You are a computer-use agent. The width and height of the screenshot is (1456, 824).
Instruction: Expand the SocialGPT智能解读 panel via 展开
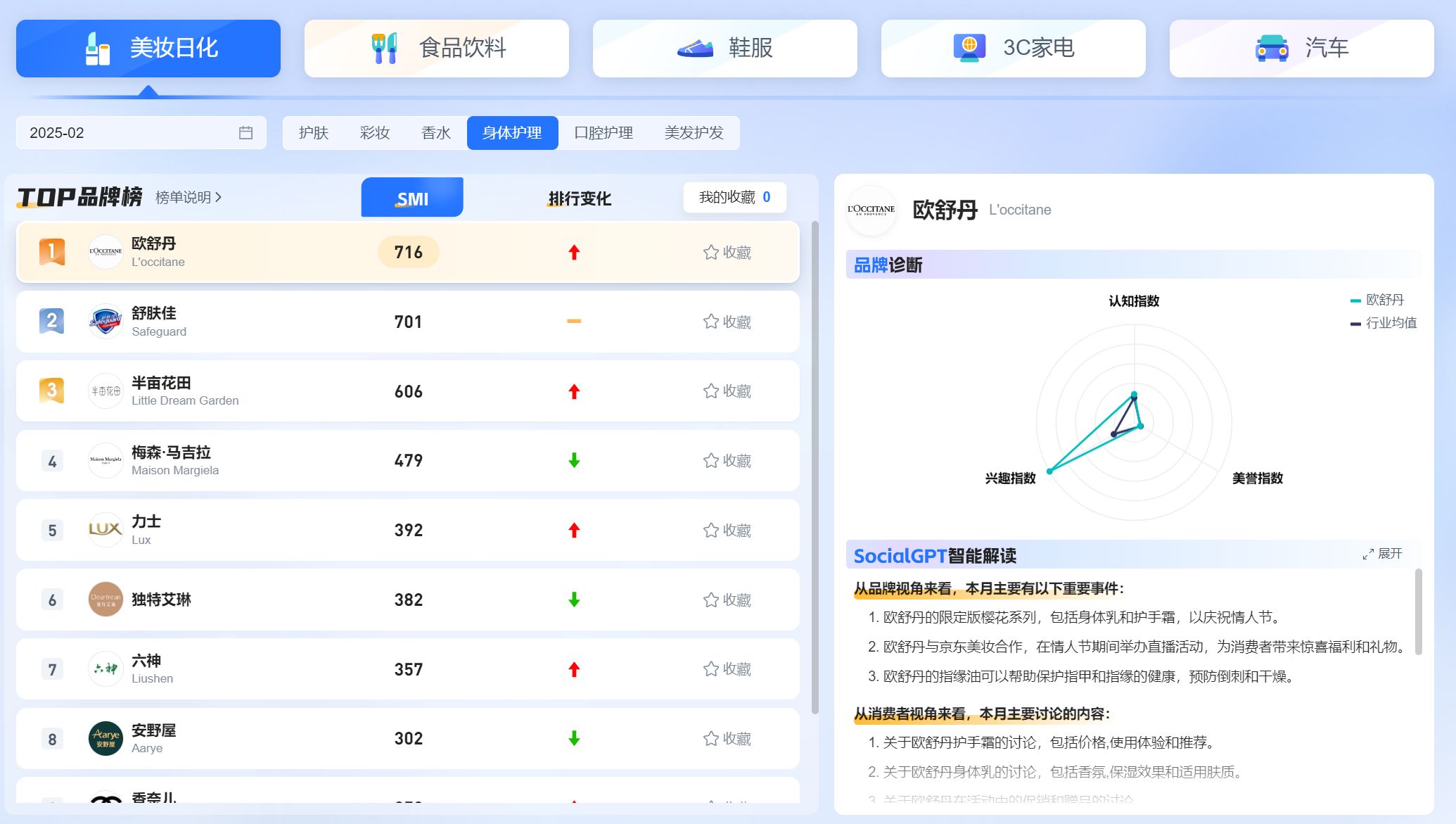(x=1382, y=554)
